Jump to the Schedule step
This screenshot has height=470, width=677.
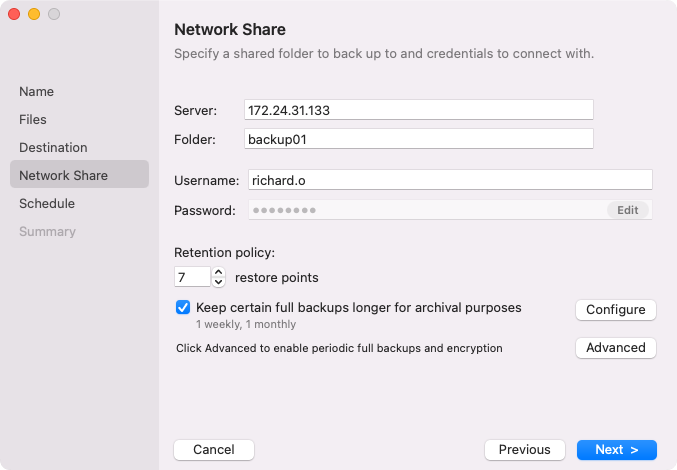(47, 203)
